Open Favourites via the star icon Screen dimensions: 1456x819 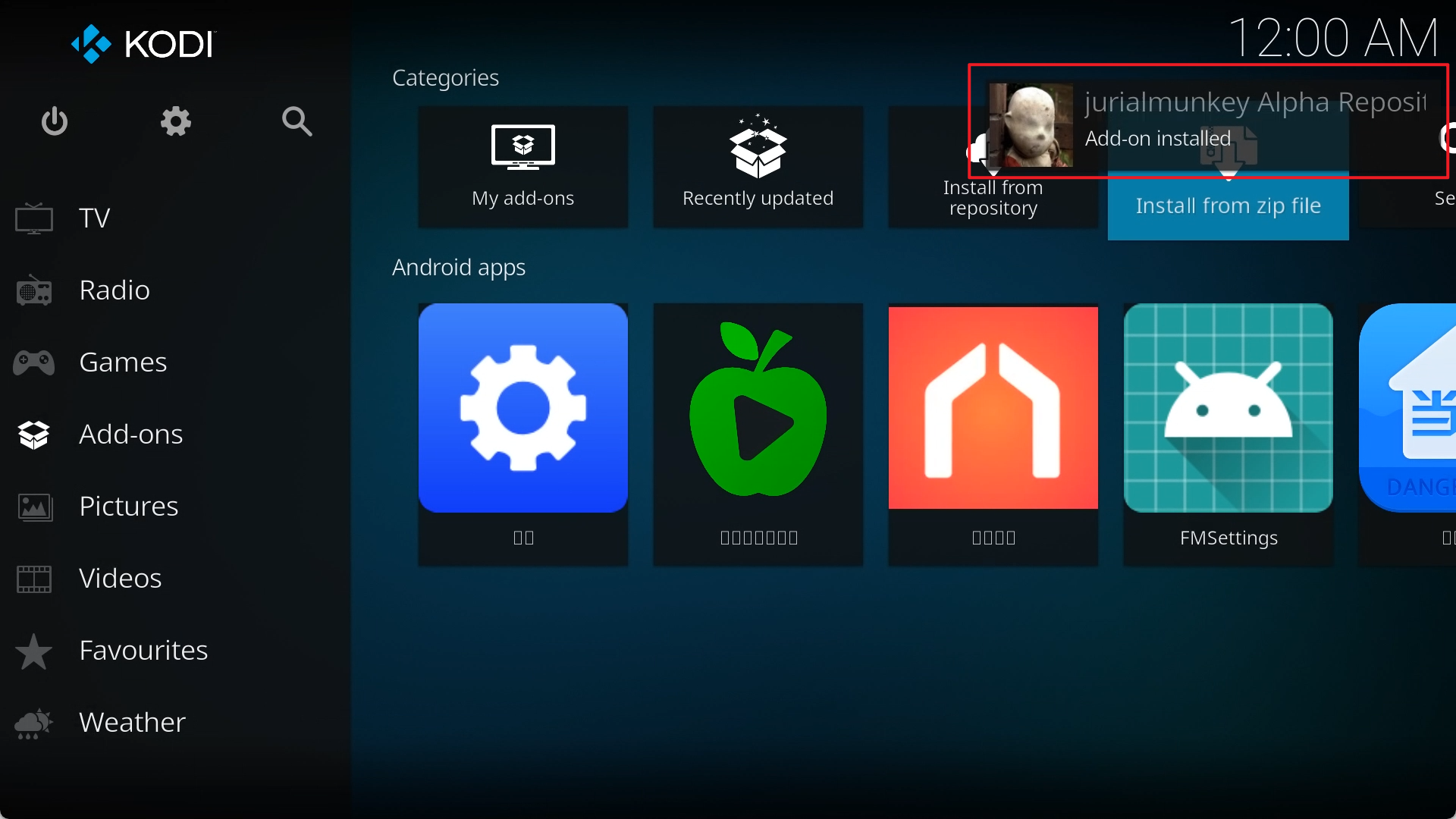34,651
